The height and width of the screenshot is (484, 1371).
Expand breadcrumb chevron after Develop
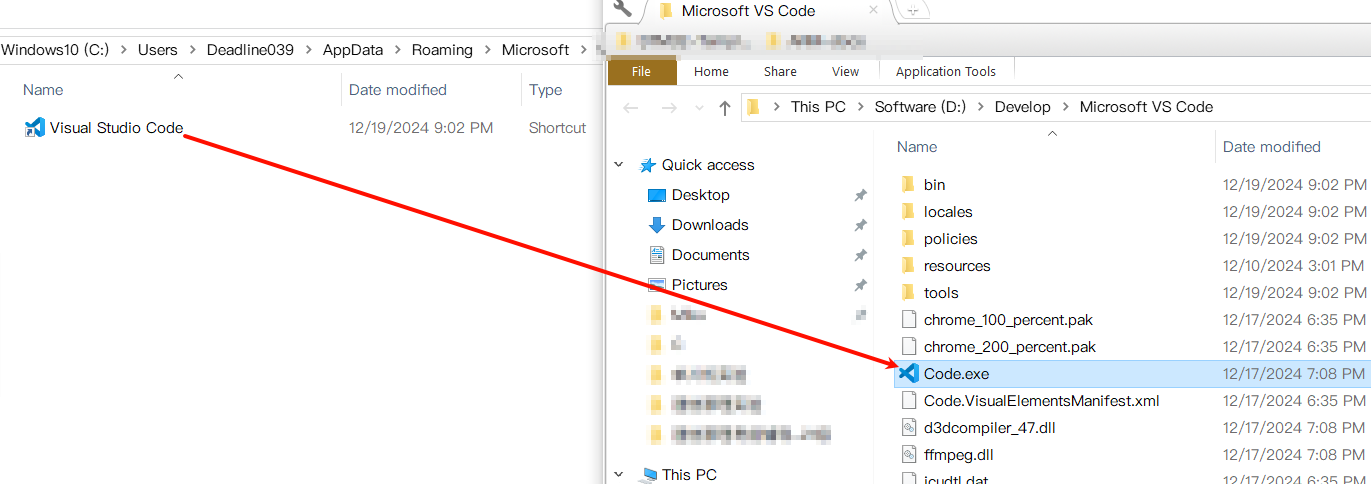(1066, 107)
